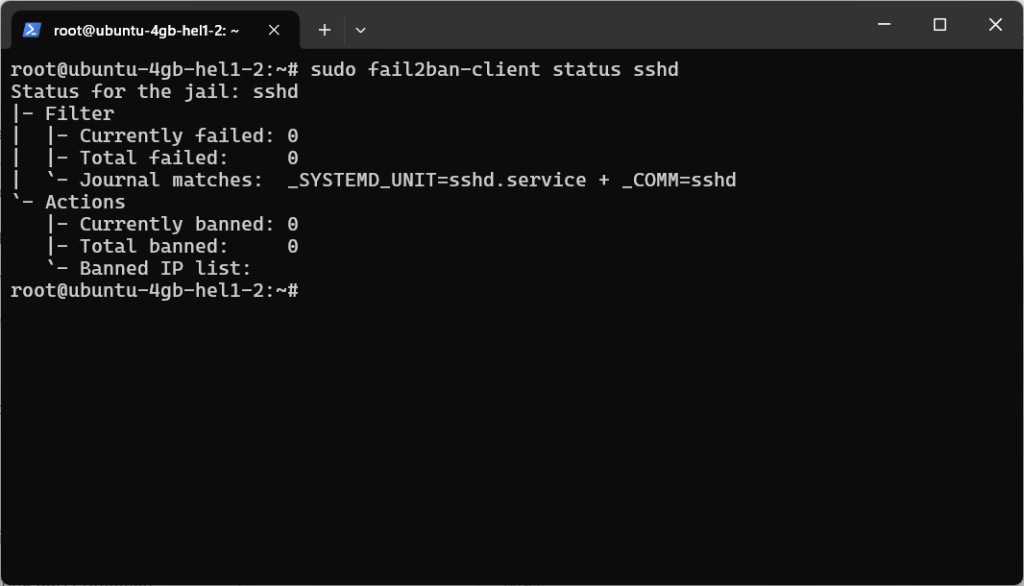Close the terminal window
The height and width of the screenshot is (586, 1024).
(994, 25)
